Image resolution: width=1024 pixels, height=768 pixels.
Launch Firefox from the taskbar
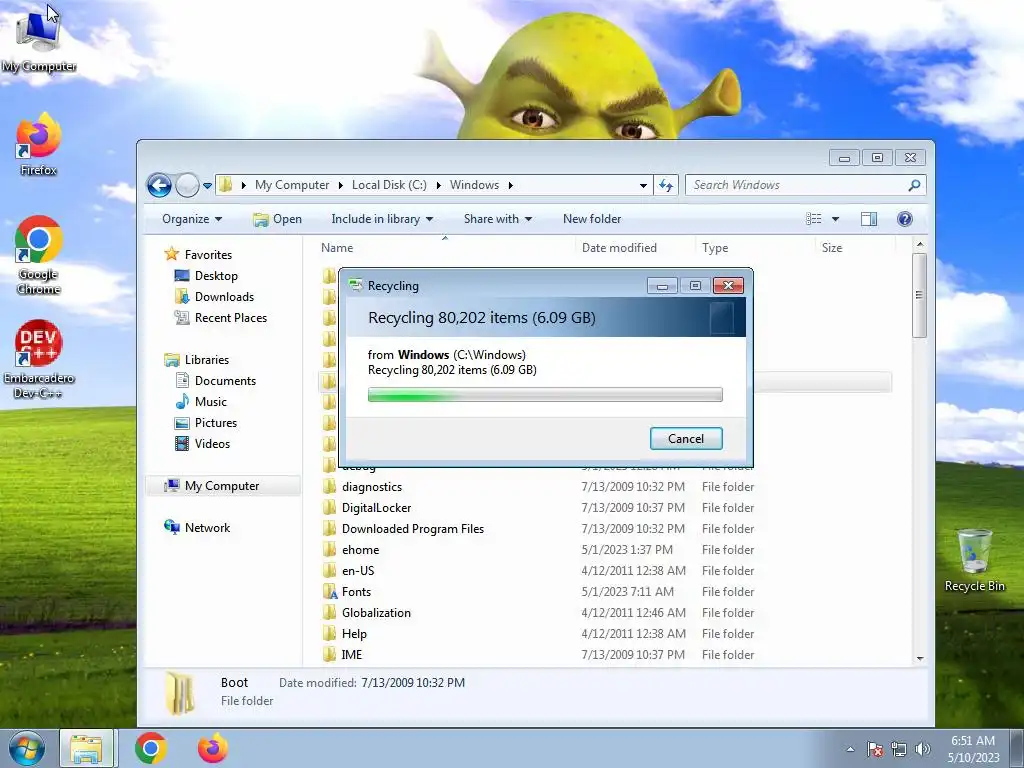[x=213, y=748]
